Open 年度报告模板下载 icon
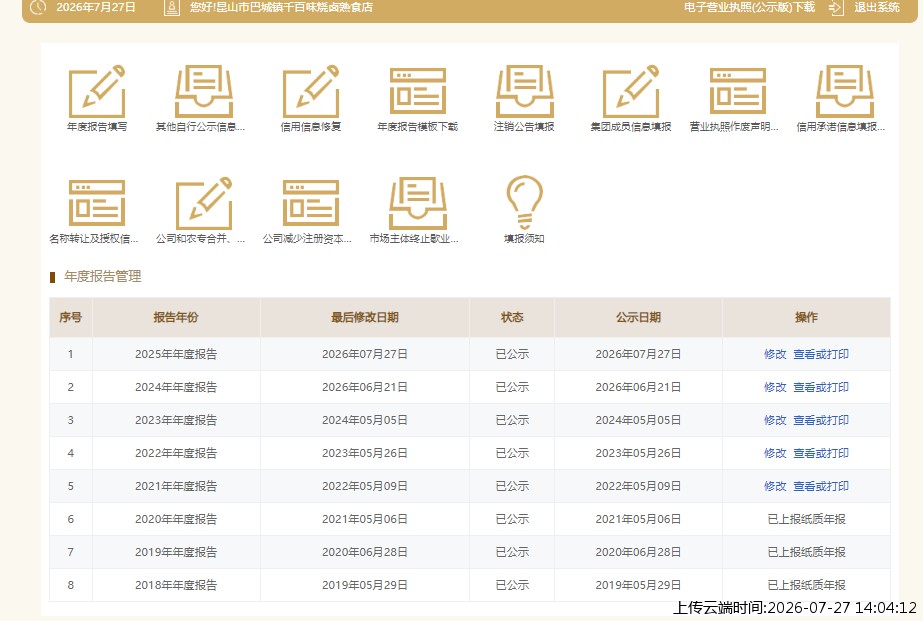 tap(417, 91)
